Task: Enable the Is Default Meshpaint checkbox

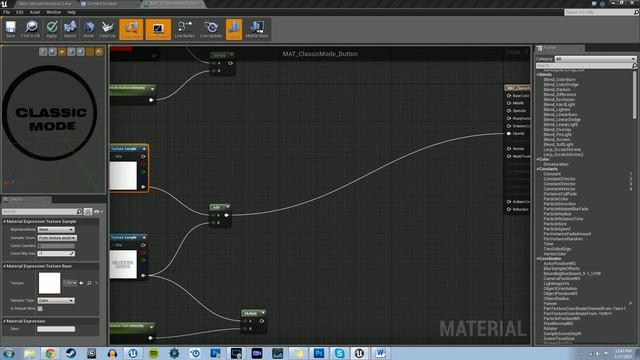Action: (x=40, y=309)
